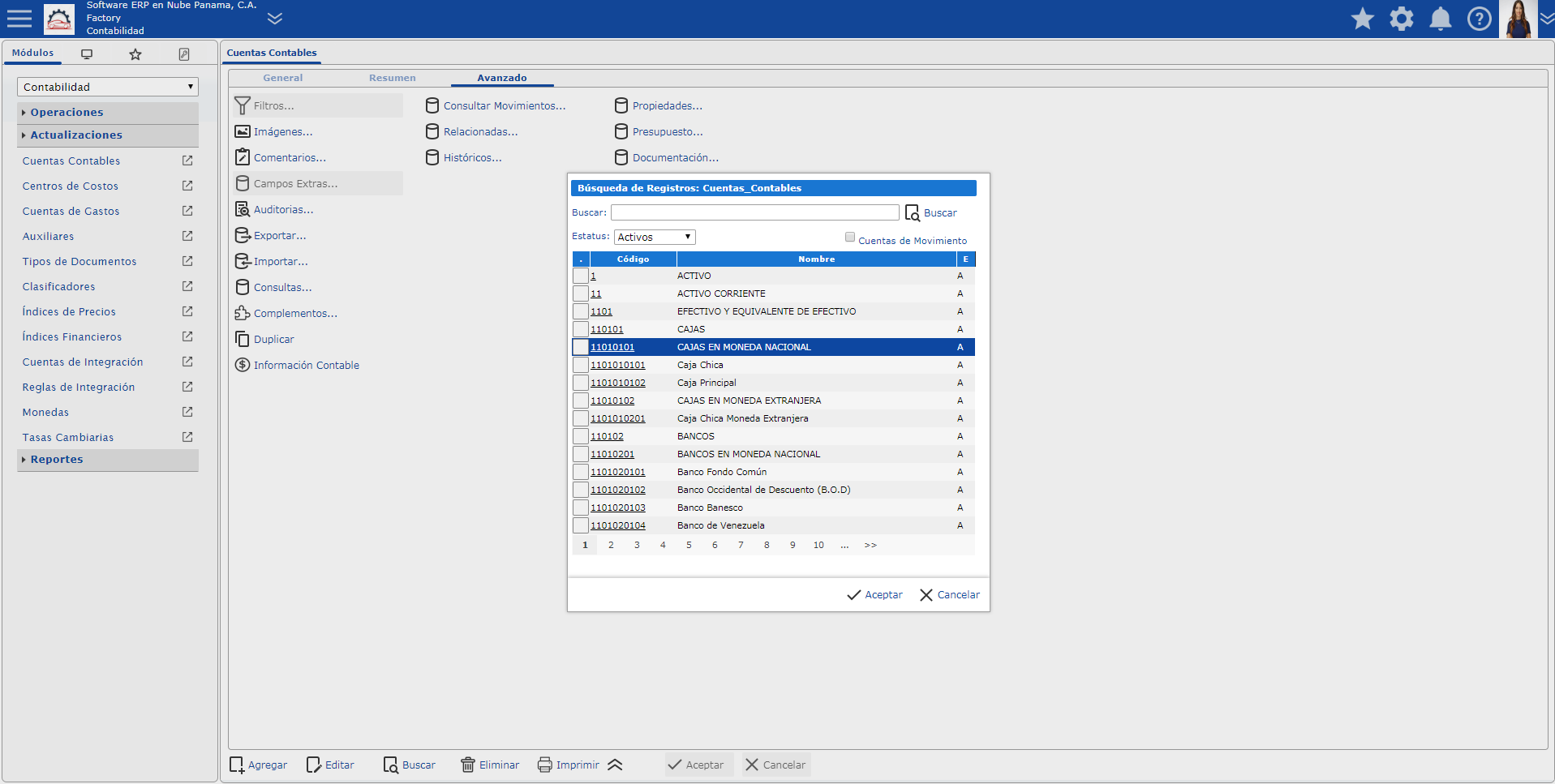Open Cuentas Contables in new window icon
Viewport: 1555px width, 784px height.
187,161
